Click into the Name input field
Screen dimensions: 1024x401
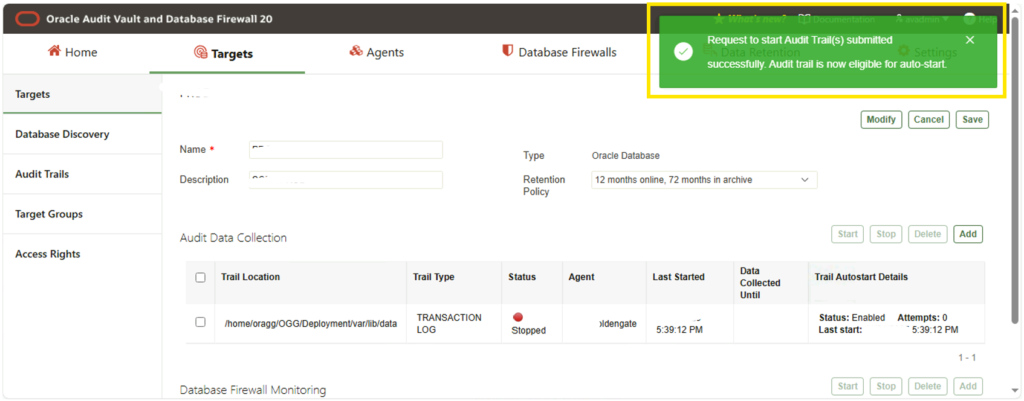coord(346,150)
